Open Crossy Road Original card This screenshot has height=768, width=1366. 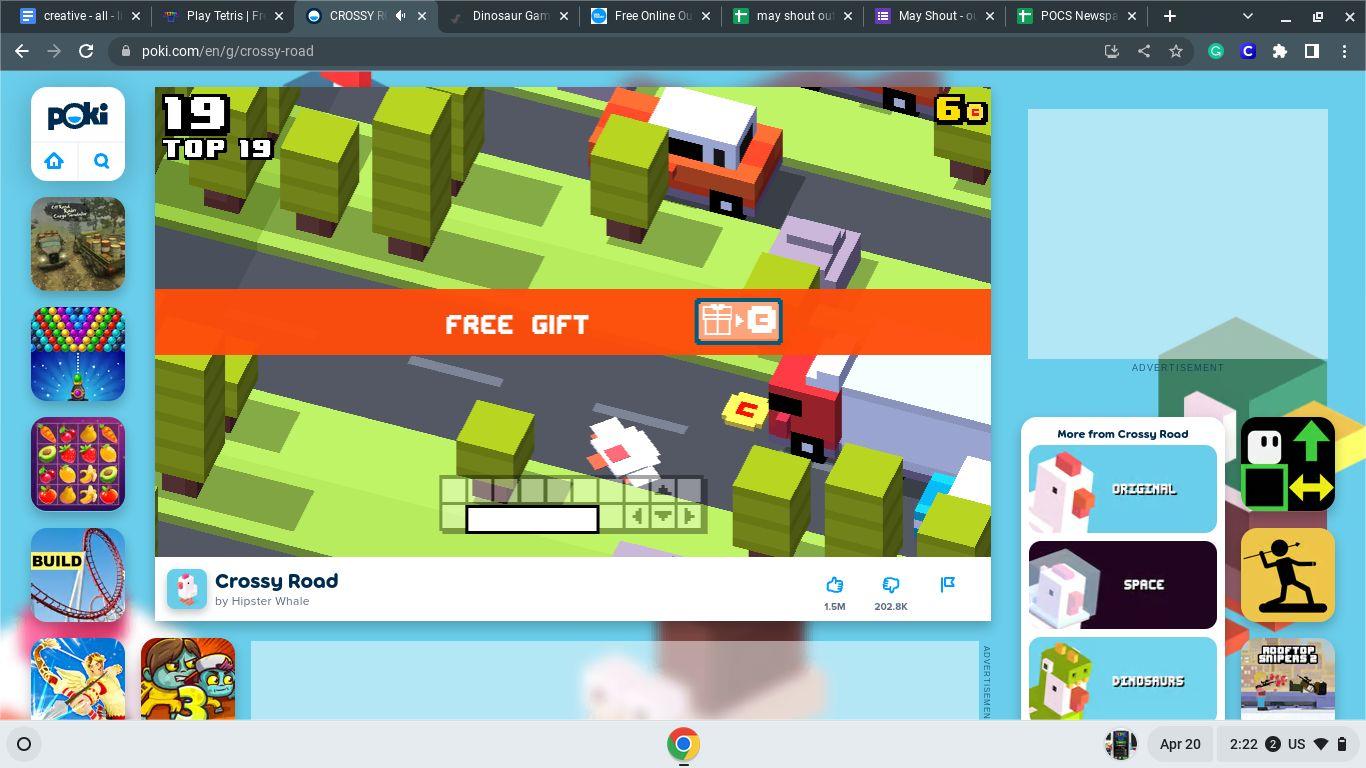coord(1123,489)
